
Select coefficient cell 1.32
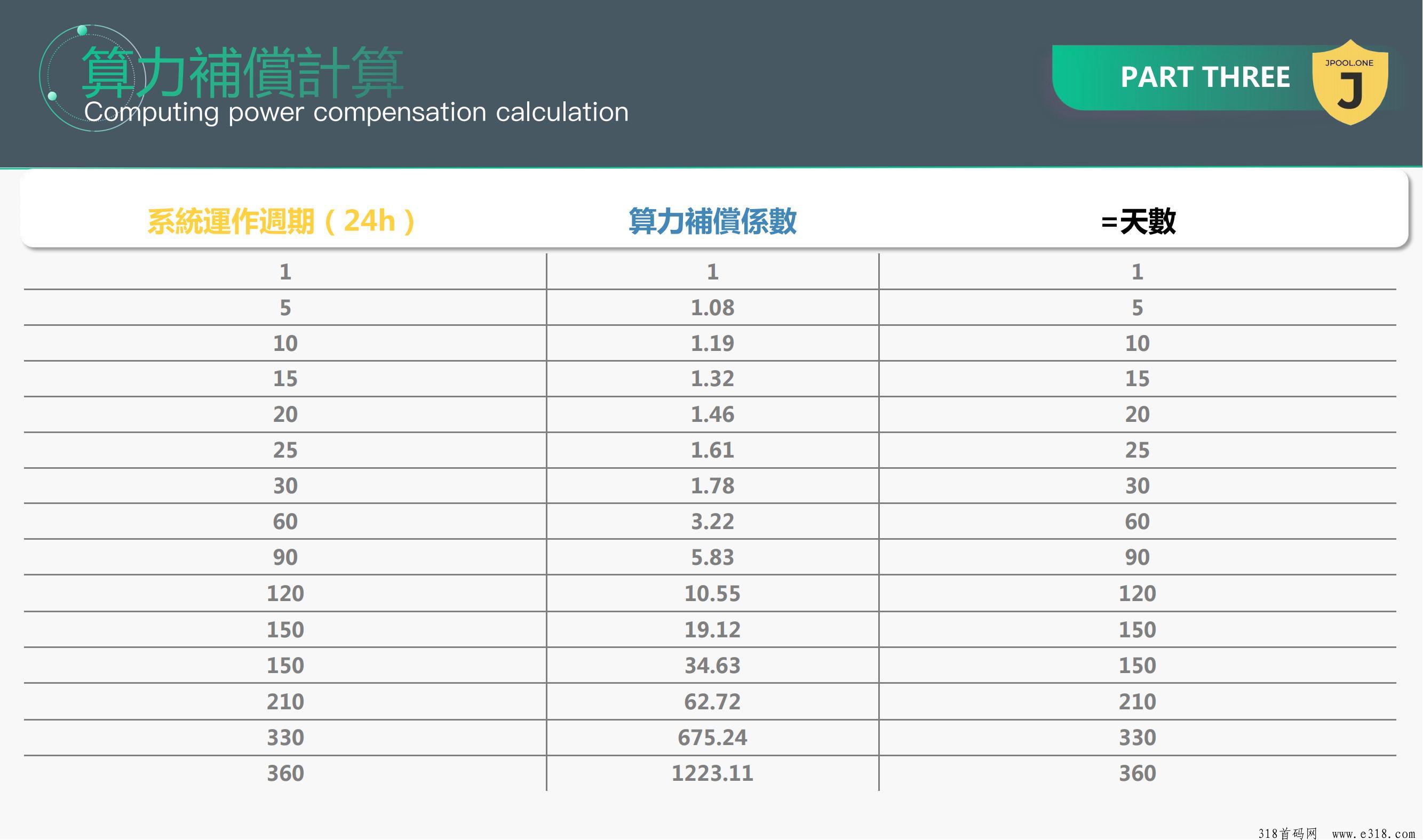pos(712,378)
